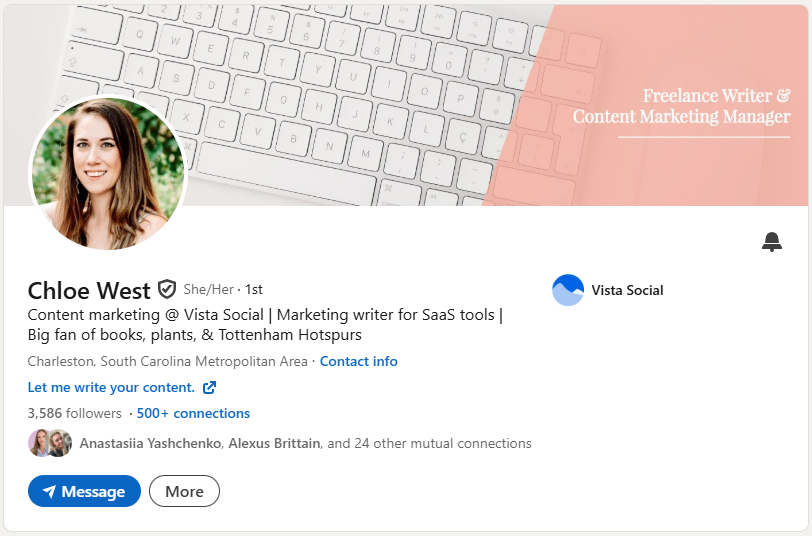Click the external link icon after 'Let me write your content.'
The image size is (812, 536).
point(209,387)
